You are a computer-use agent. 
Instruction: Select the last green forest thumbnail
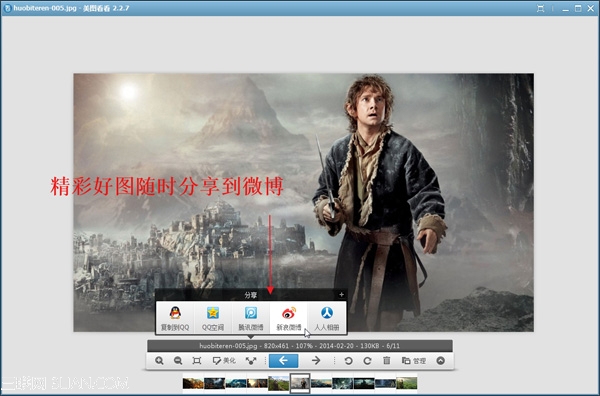pyautogui.click(x=406, y=383)
